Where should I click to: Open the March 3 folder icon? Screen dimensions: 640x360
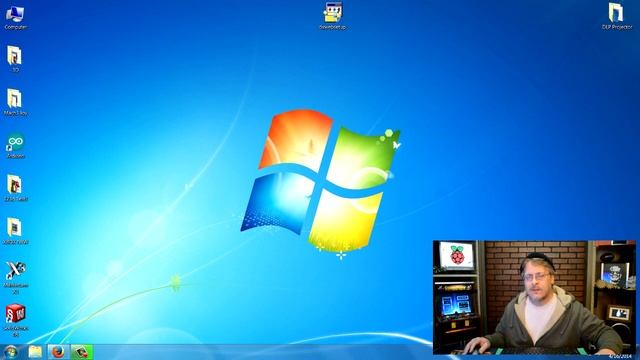pos(15,102)
